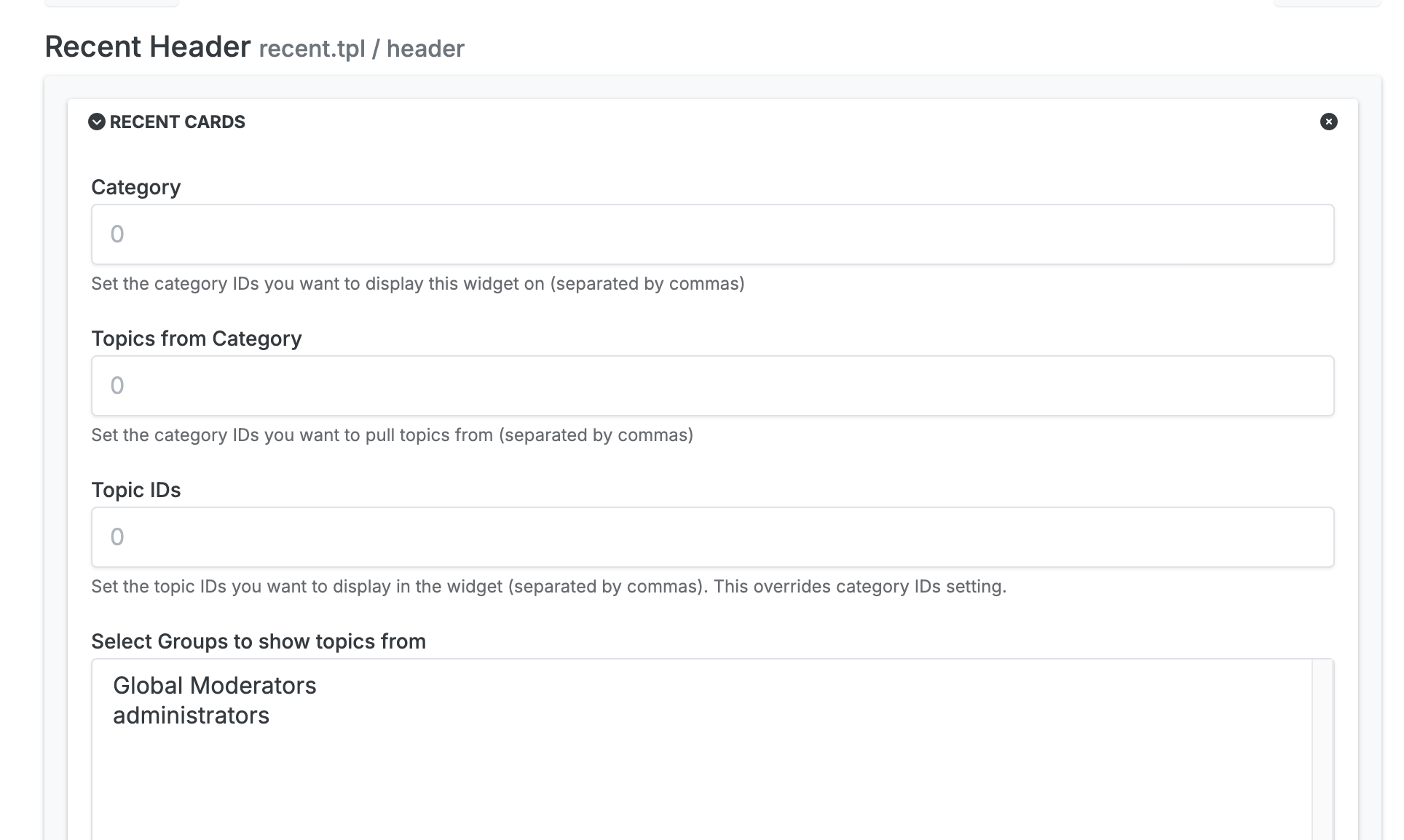This screenshot has width=1404, height=840.
Task: Remove the Recent Cards widget
Action: [x=1328, y=122]
